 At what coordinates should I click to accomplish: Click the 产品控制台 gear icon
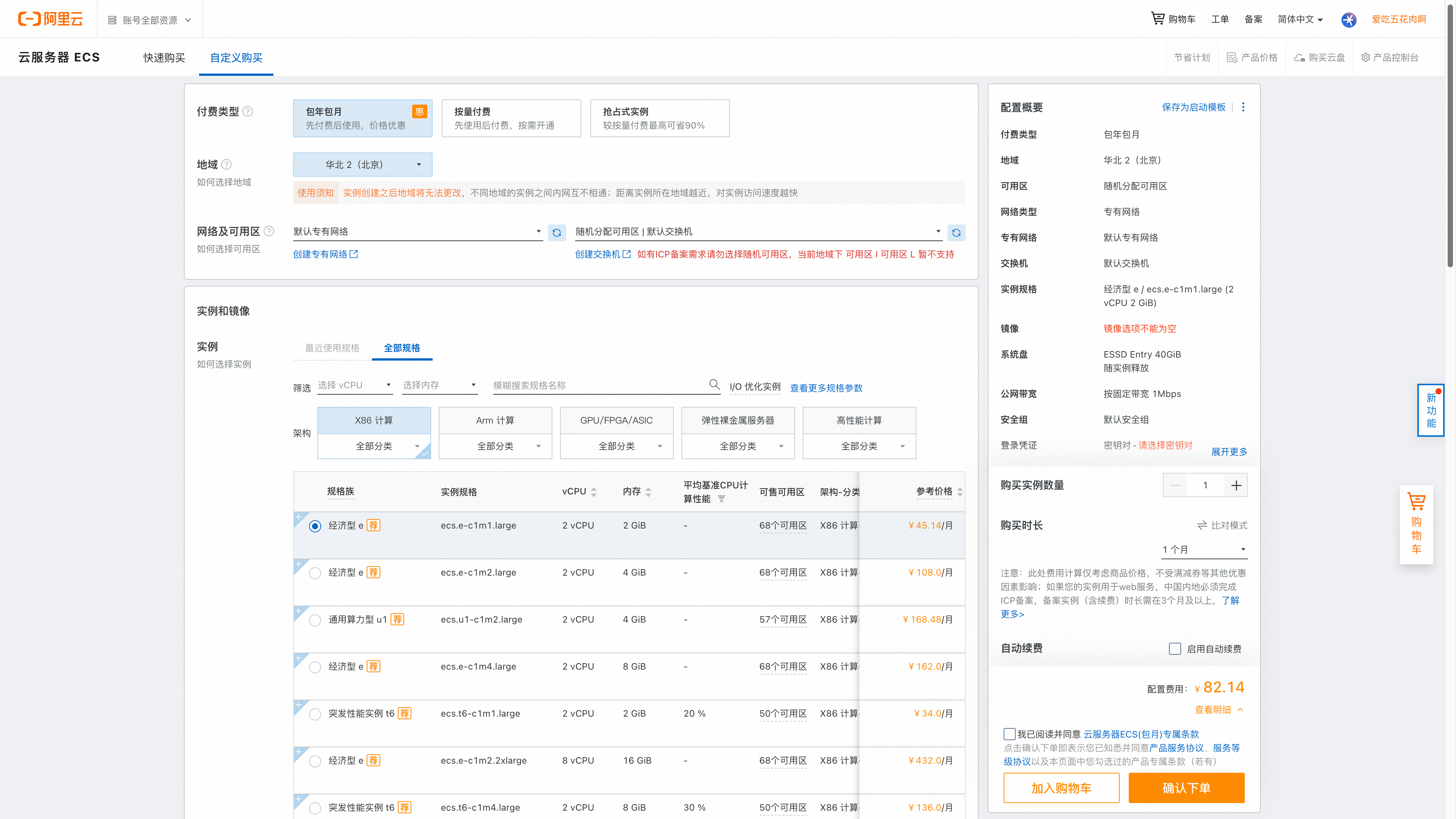[1365, 56]
